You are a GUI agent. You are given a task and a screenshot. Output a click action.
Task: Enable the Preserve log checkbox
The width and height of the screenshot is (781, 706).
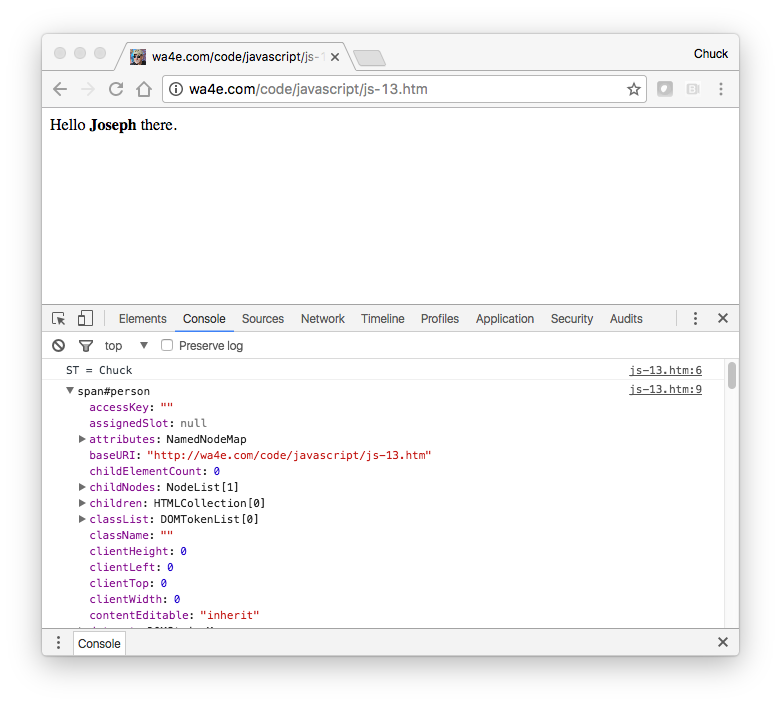point(167,345)
